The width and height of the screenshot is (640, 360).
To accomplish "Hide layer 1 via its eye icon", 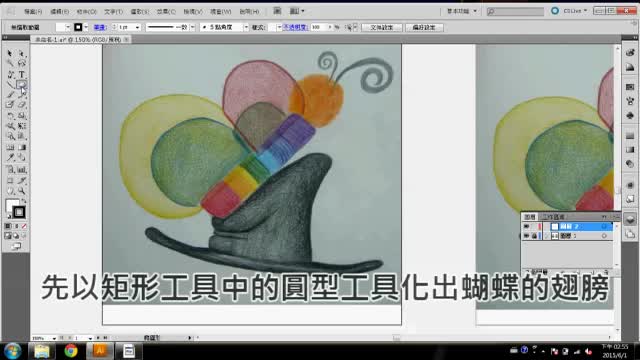I will click(527, 236).
